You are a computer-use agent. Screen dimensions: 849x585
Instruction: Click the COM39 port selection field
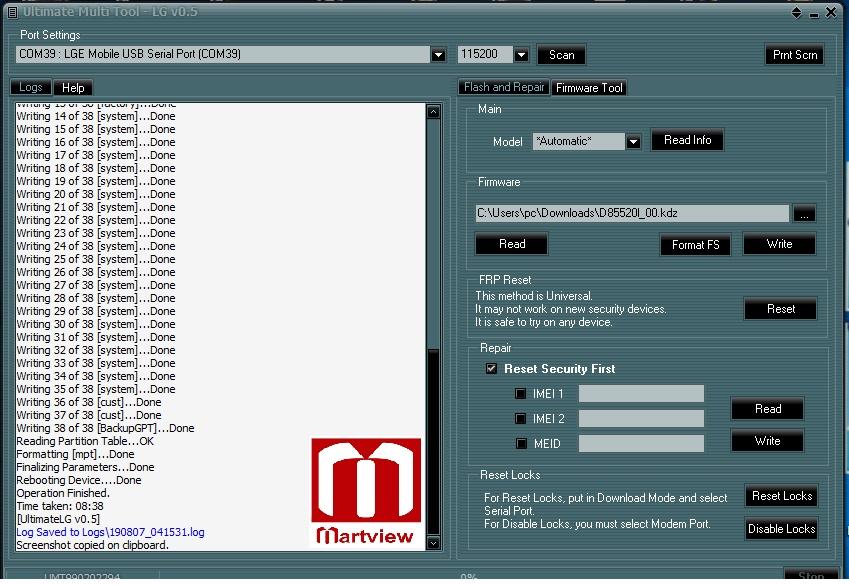tap(223, 54)
